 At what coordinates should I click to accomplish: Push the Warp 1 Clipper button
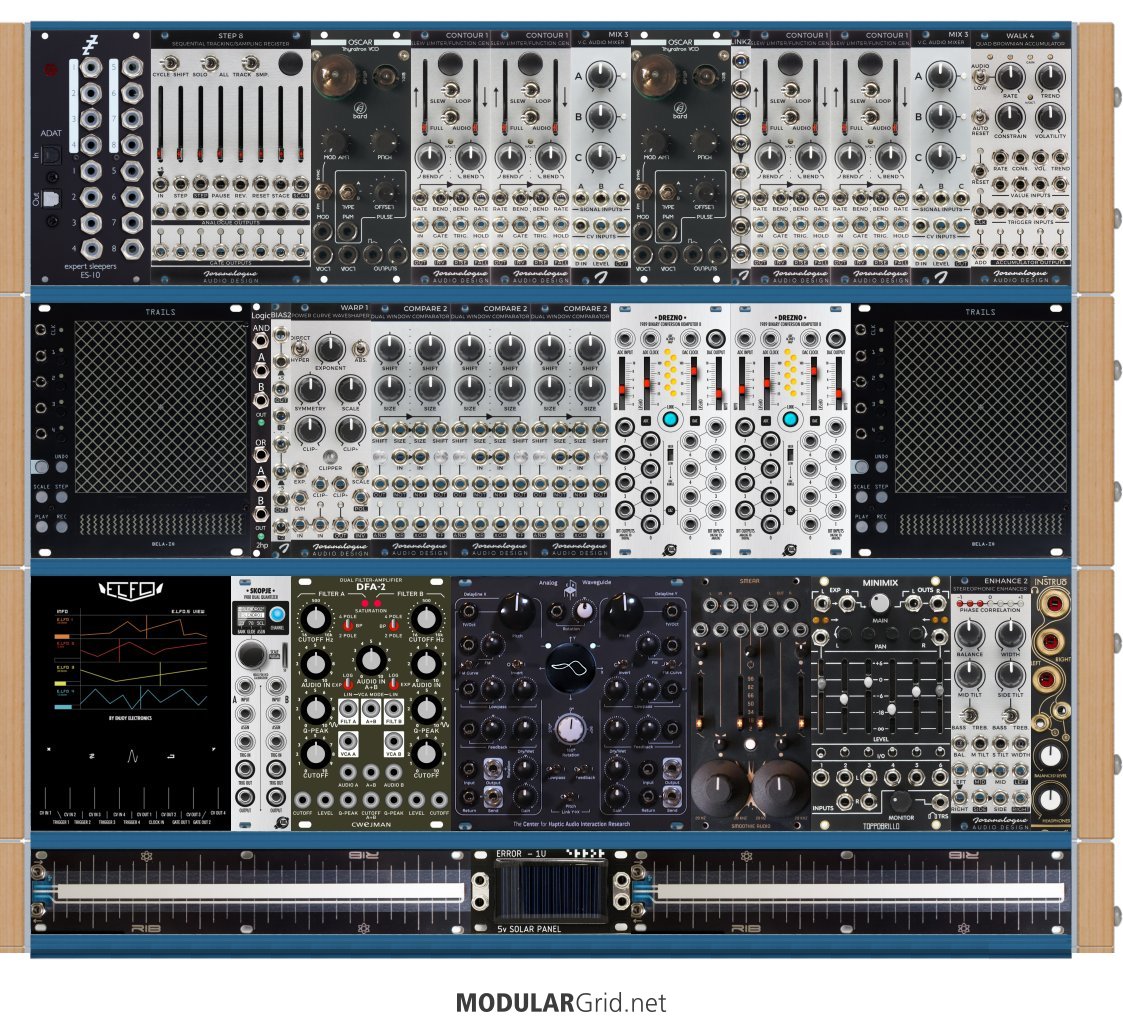pyautogui.click(x=330, y=457)
